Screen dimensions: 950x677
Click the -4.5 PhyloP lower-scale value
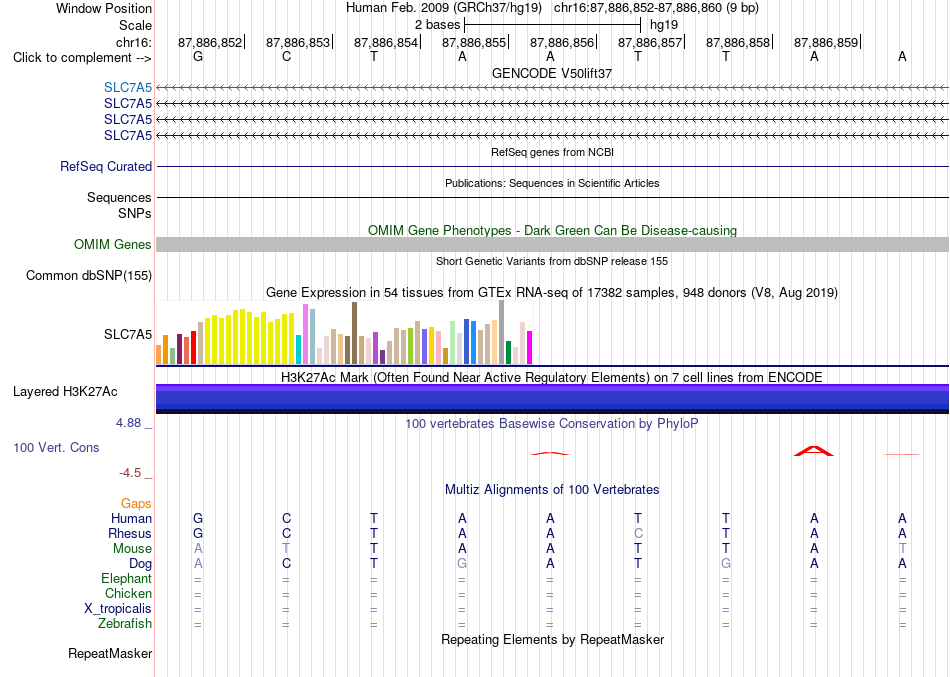click(130, 473)
